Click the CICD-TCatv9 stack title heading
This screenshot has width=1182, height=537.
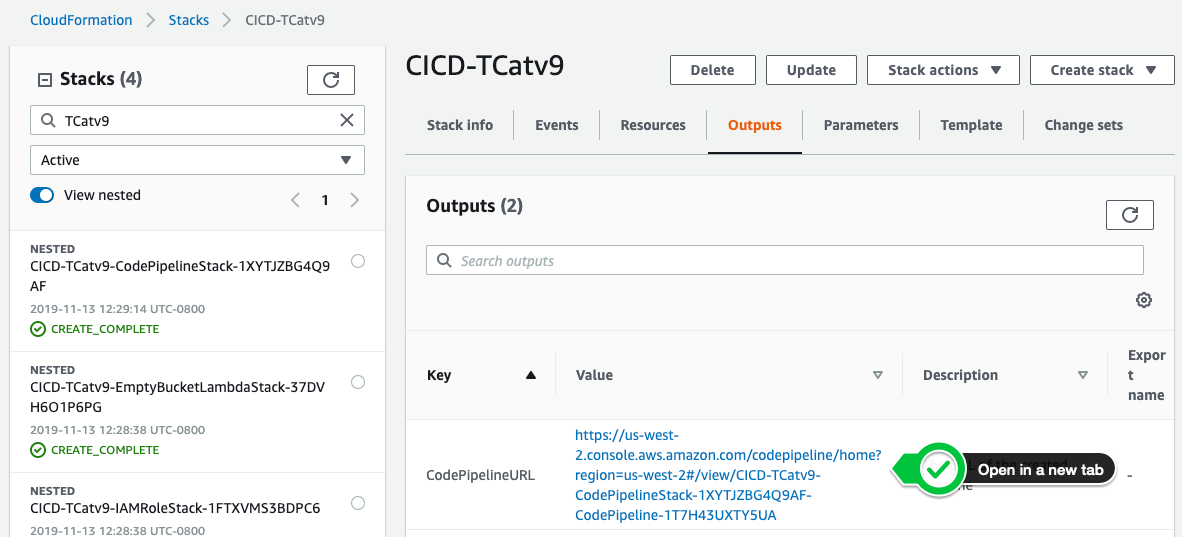[485, 66]
